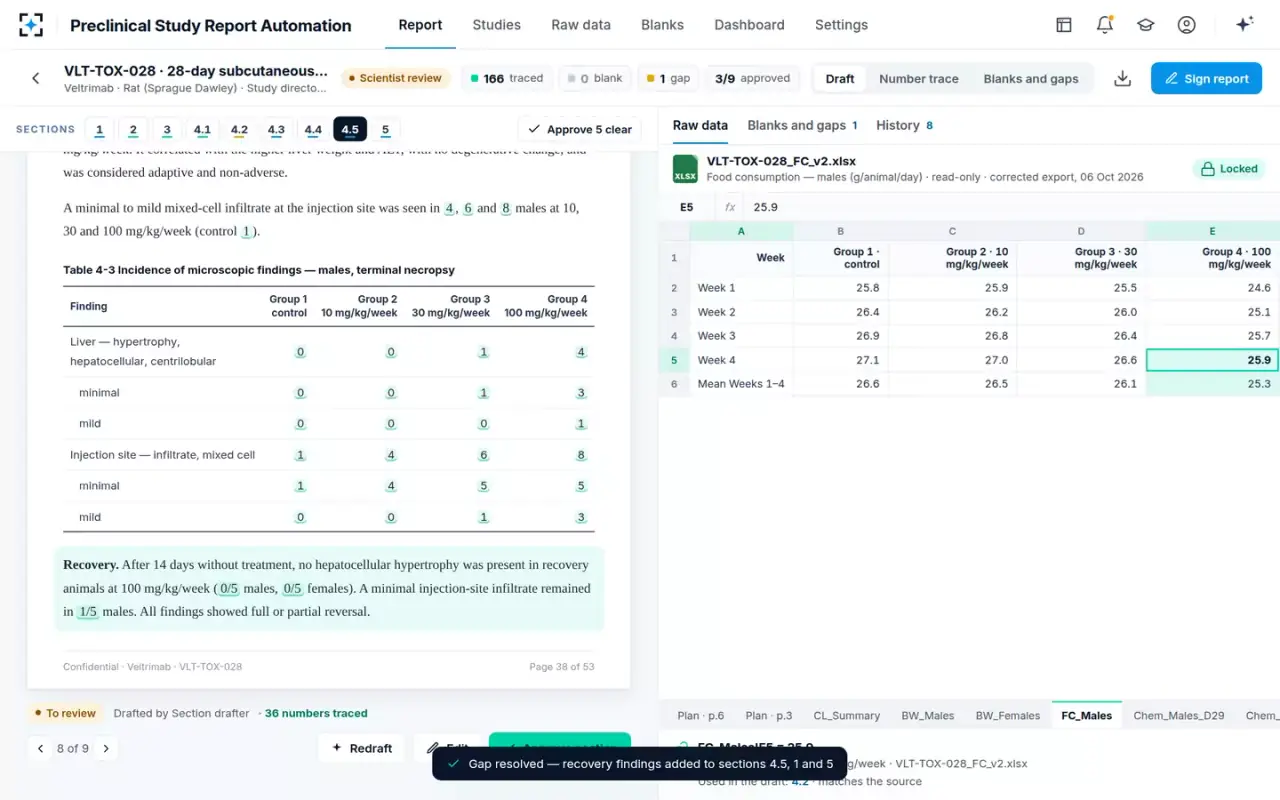
Task: Jump to section 3
Action: [x=167, y=129]
